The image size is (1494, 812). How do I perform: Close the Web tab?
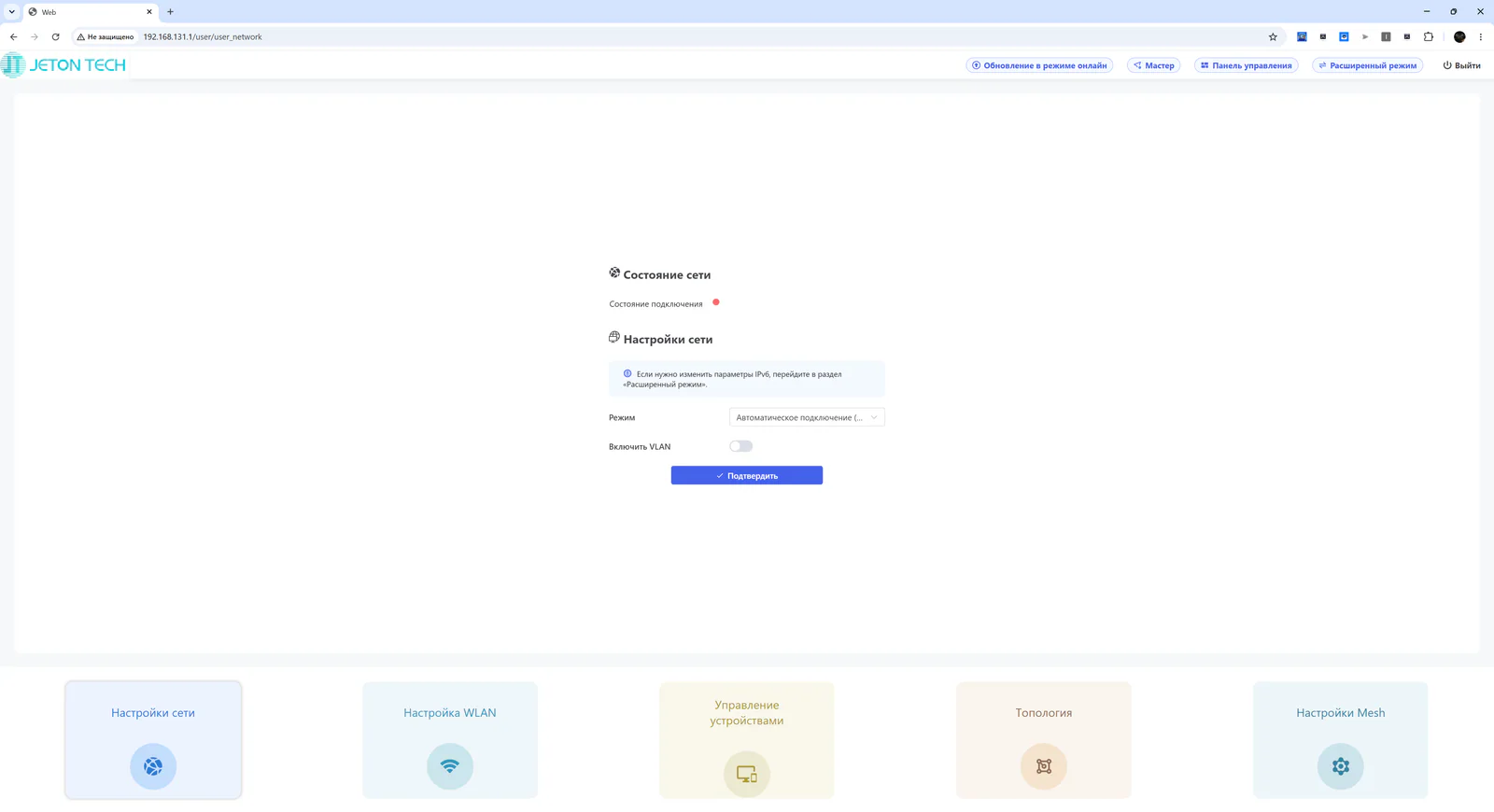[x=148, y=12]
